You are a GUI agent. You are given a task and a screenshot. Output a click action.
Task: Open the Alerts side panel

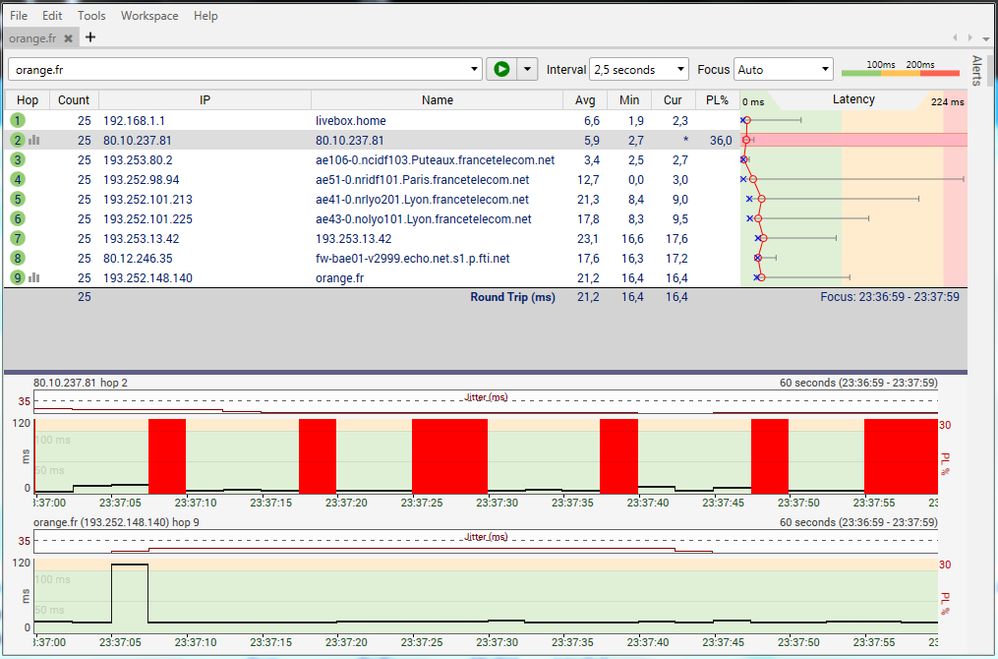[977, 70]
